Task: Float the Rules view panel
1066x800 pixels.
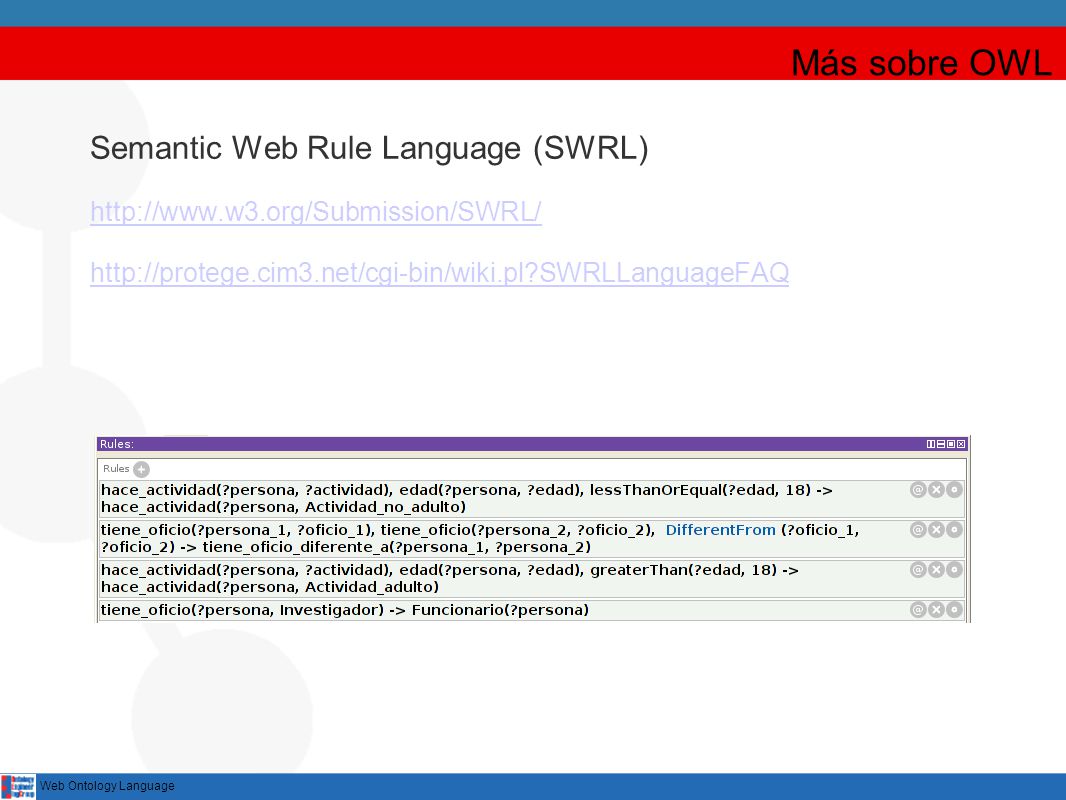Action: tap(951, 445)
